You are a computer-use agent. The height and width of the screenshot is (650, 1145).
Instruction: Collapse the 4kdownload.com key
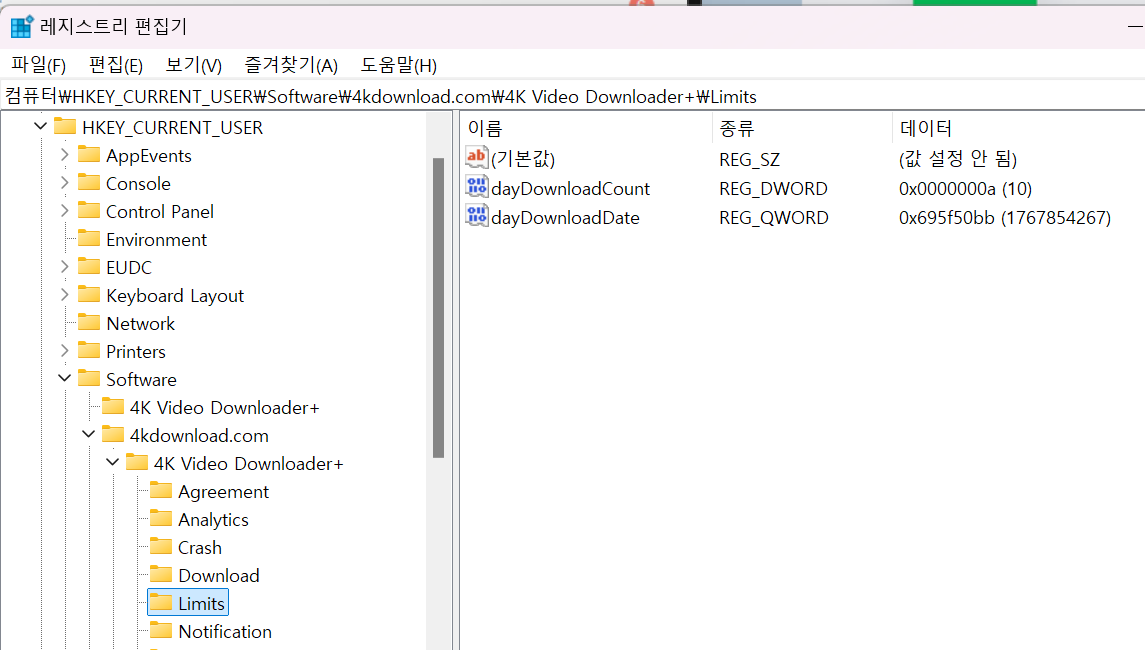(88, 435)
